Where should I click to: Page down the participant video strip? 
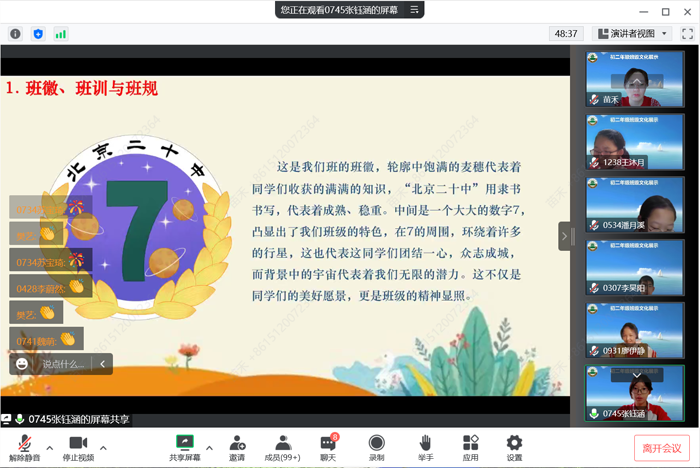637,375
